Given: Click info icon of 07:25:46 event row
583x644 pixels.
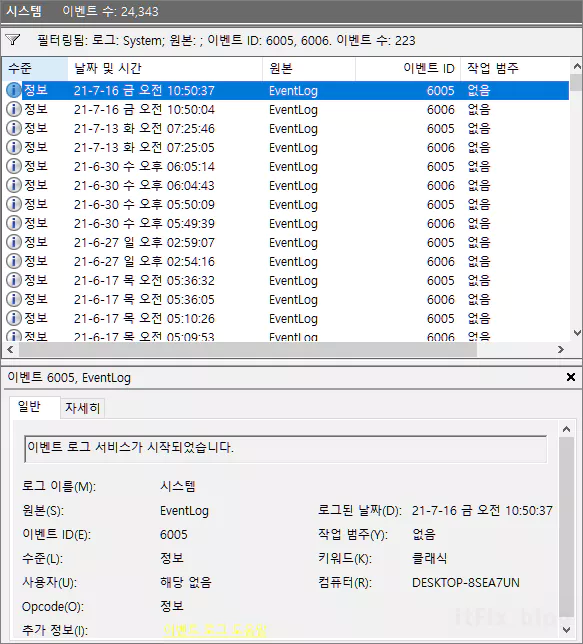Looking at the screenshot, I should point(14,128).
